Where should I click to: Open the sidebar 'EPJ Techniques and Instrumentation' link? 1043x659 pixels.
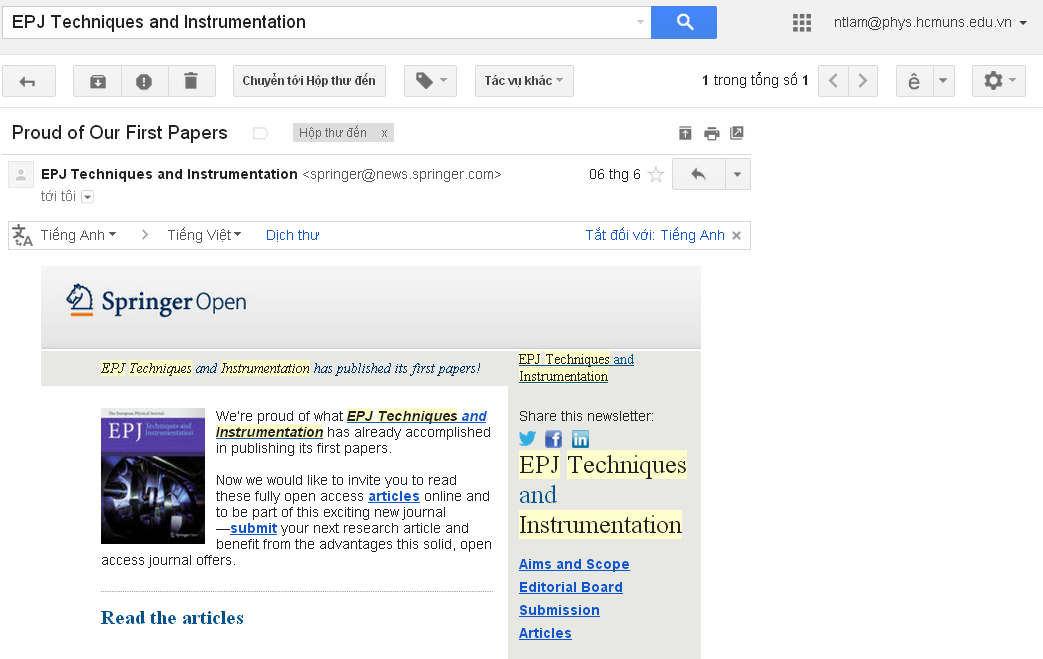tap(576, 368)
